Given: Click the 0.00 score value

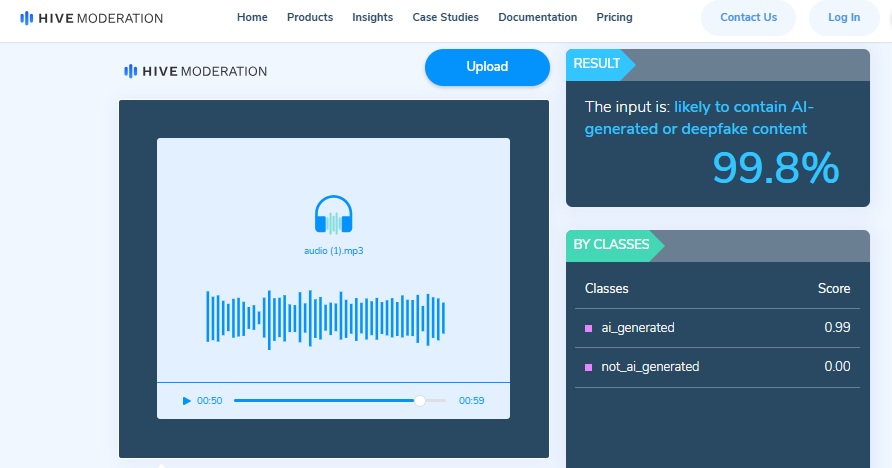Looking at the screenshot, I should click(x=837, y=367).
